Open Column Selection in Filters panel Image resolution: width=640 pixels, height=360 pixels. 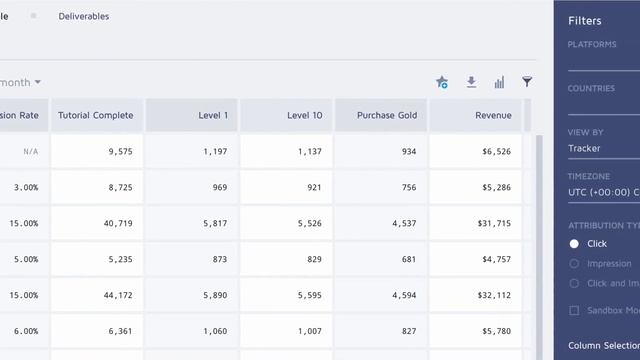click(604, 346)
